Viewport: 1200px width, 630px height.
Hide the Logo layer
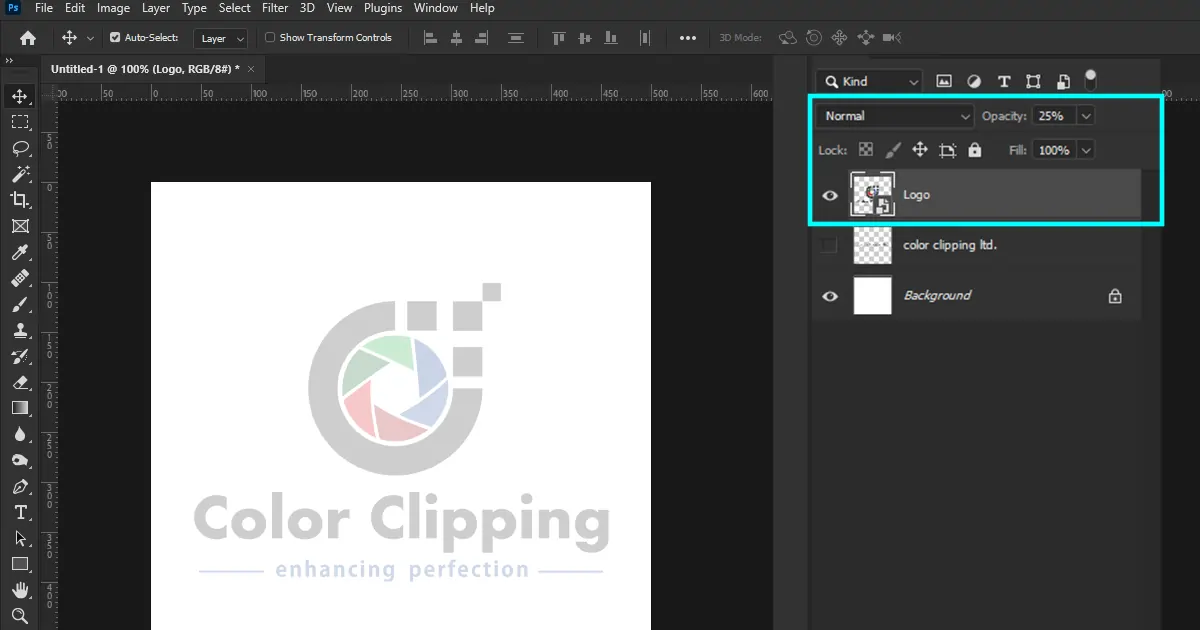pos(830,195)
